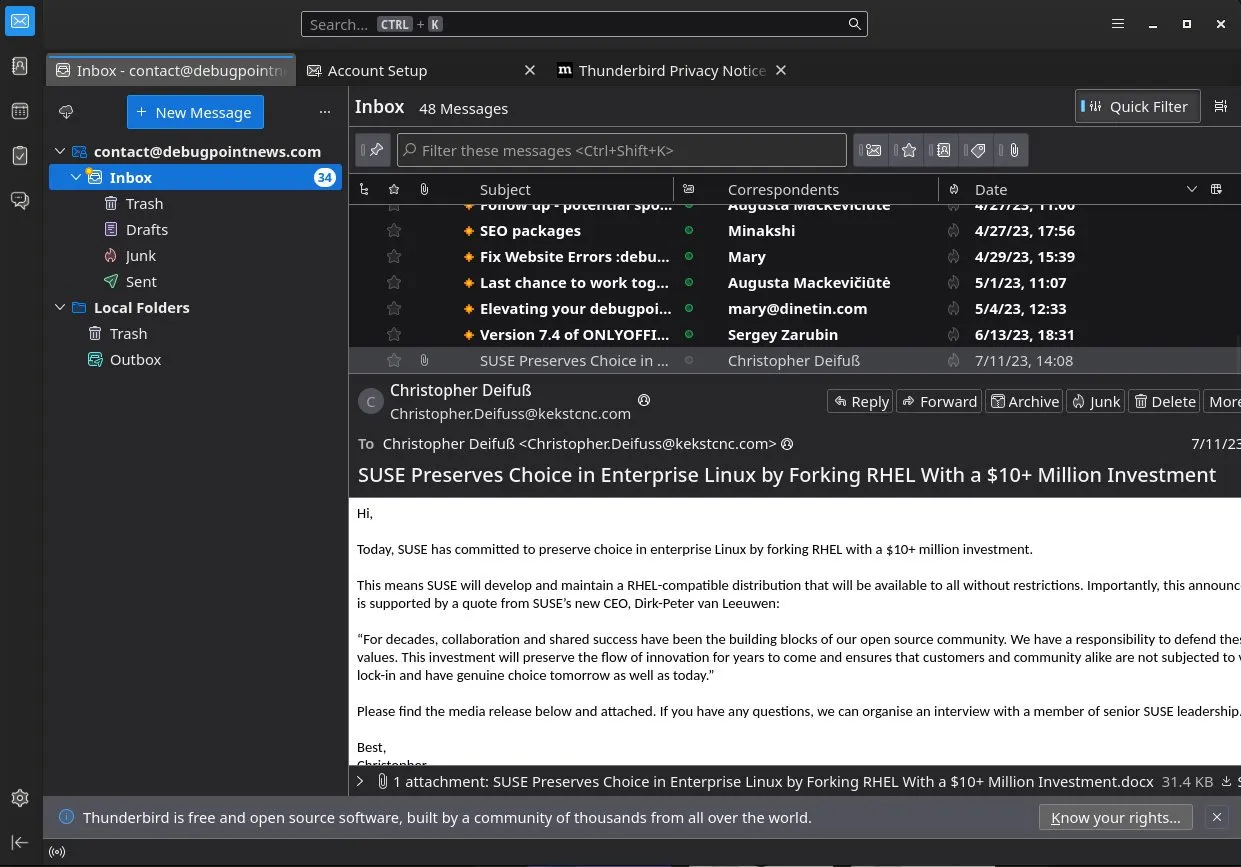This screenshot has width=1241, height=867.
Task: Select the Junk folder
Action: (x=140, y=256)
